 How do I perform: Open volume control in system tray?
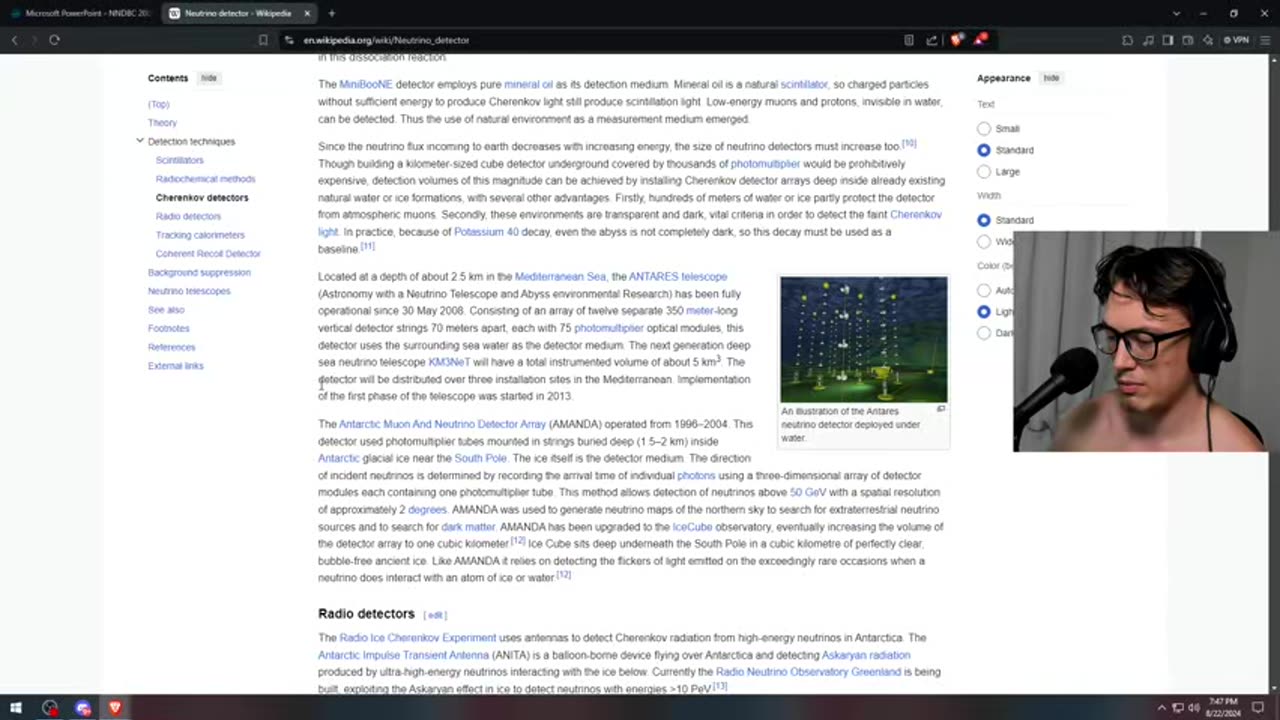click(1193, 708)
